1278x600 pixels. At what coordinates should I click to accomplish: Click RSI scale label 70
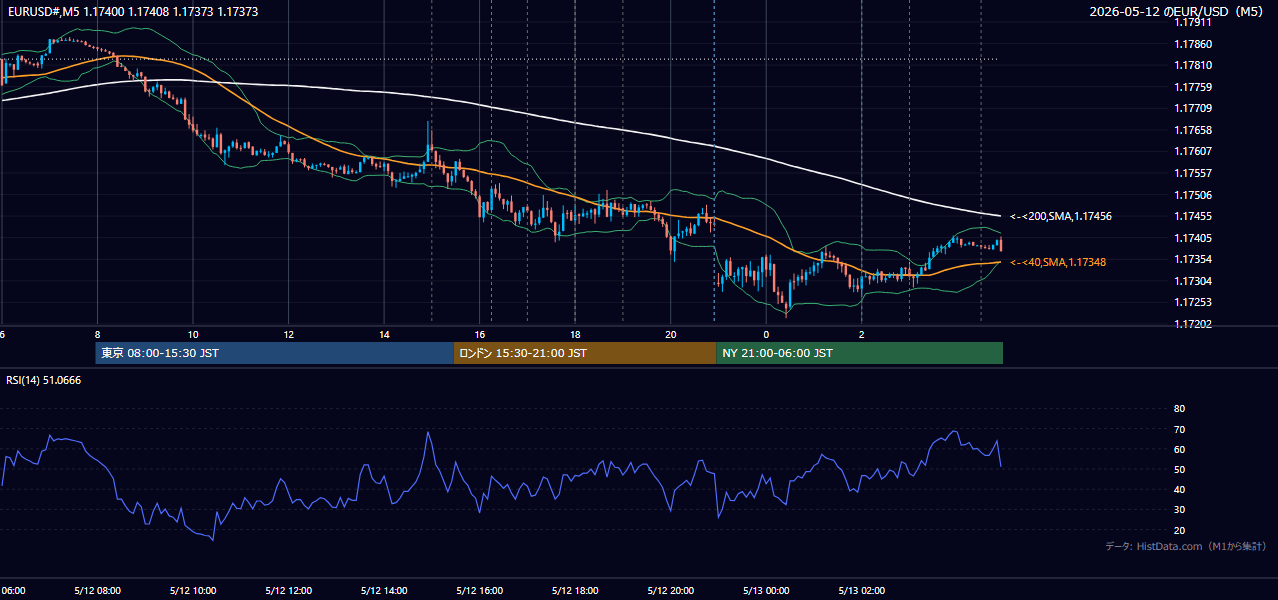[x=1179, y=429]
